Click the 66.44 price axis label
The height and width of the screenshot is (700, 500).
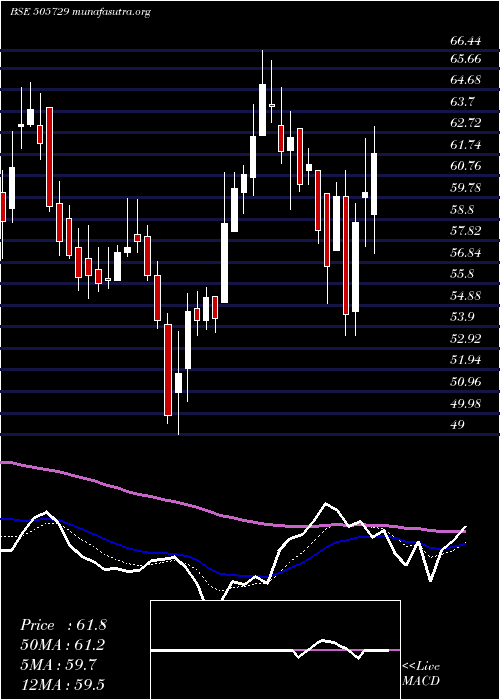click(466, 41)
